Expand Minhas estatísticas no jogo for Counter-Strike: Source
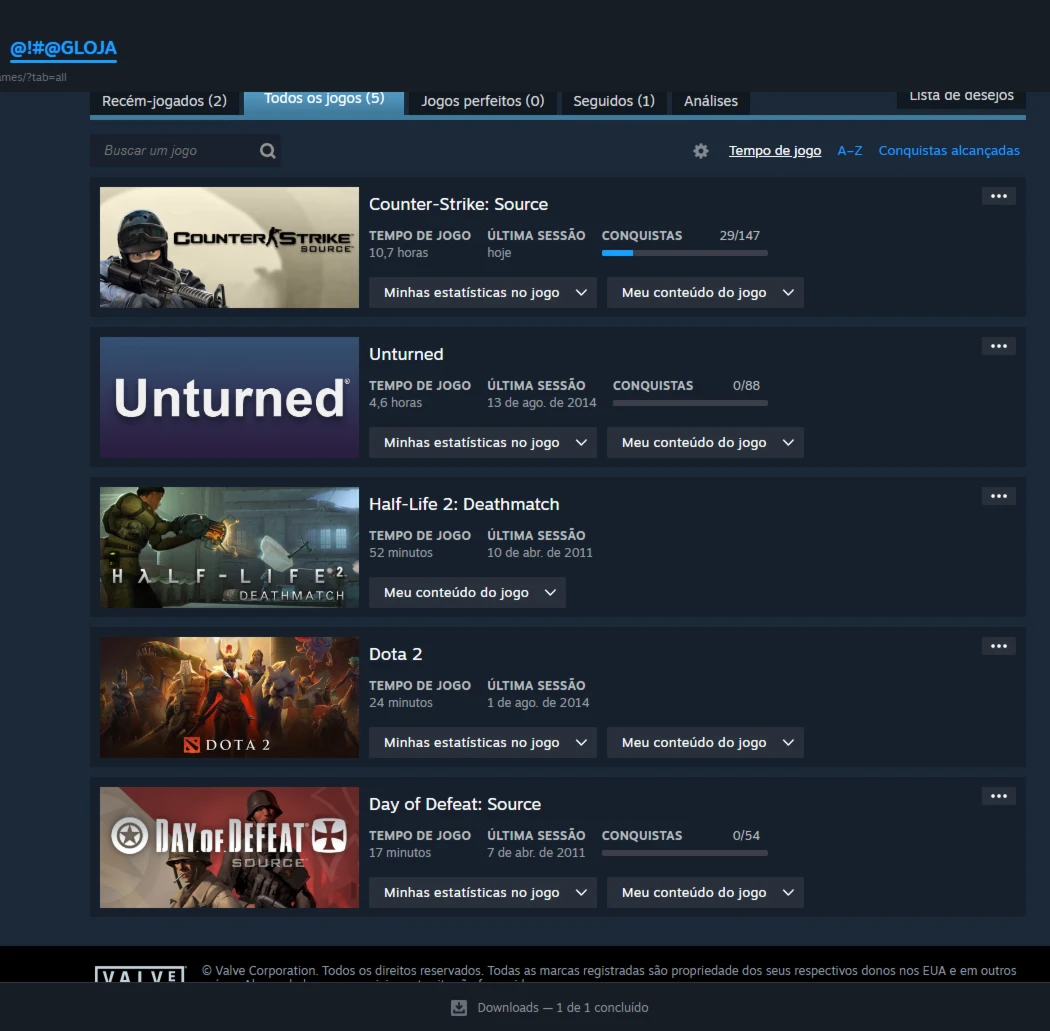 [483, 293]
